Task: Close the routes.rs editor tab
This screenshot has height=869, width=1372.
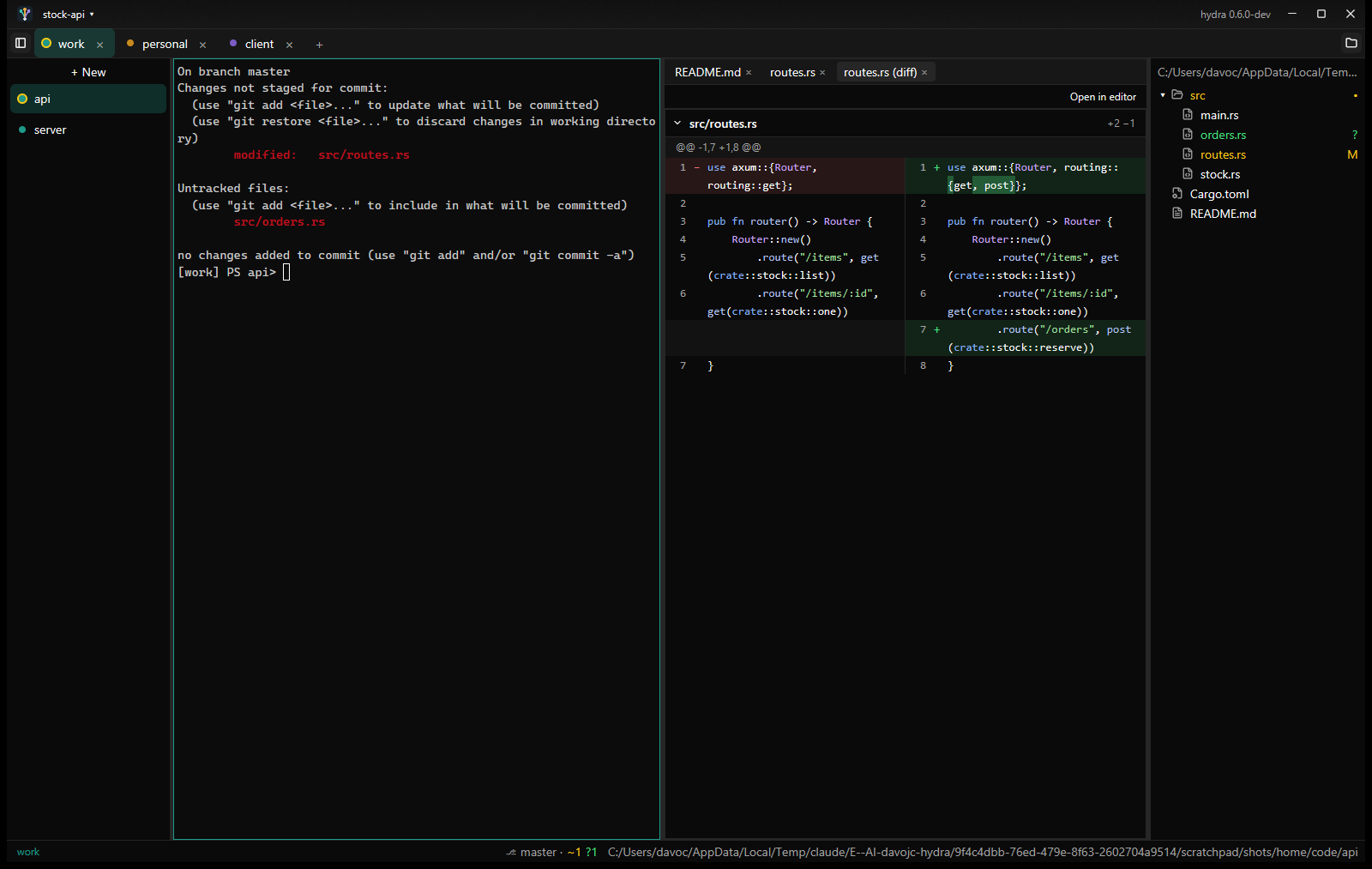Action: tap(822, 73)
